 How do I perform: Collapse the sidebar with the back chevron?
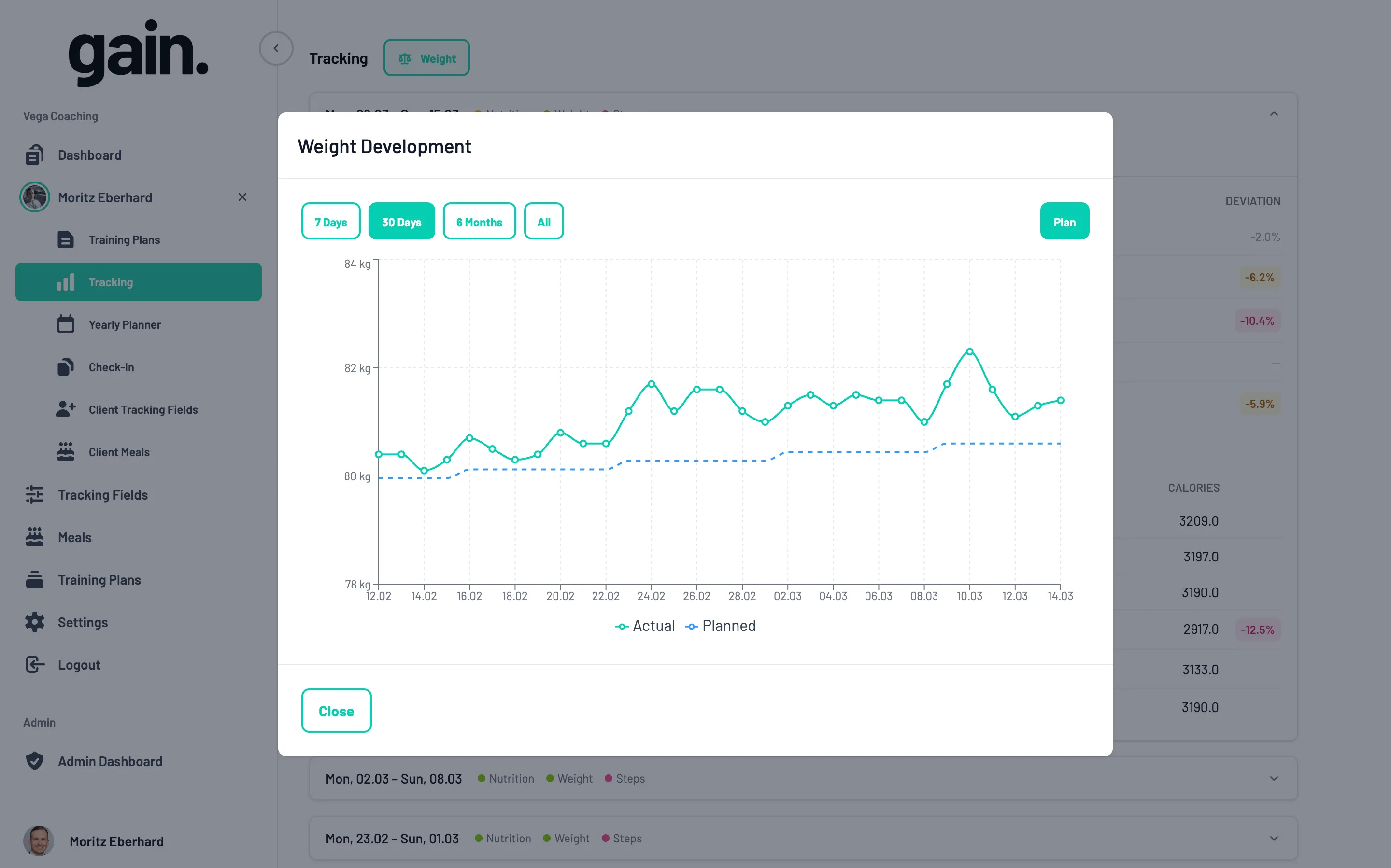276,48
